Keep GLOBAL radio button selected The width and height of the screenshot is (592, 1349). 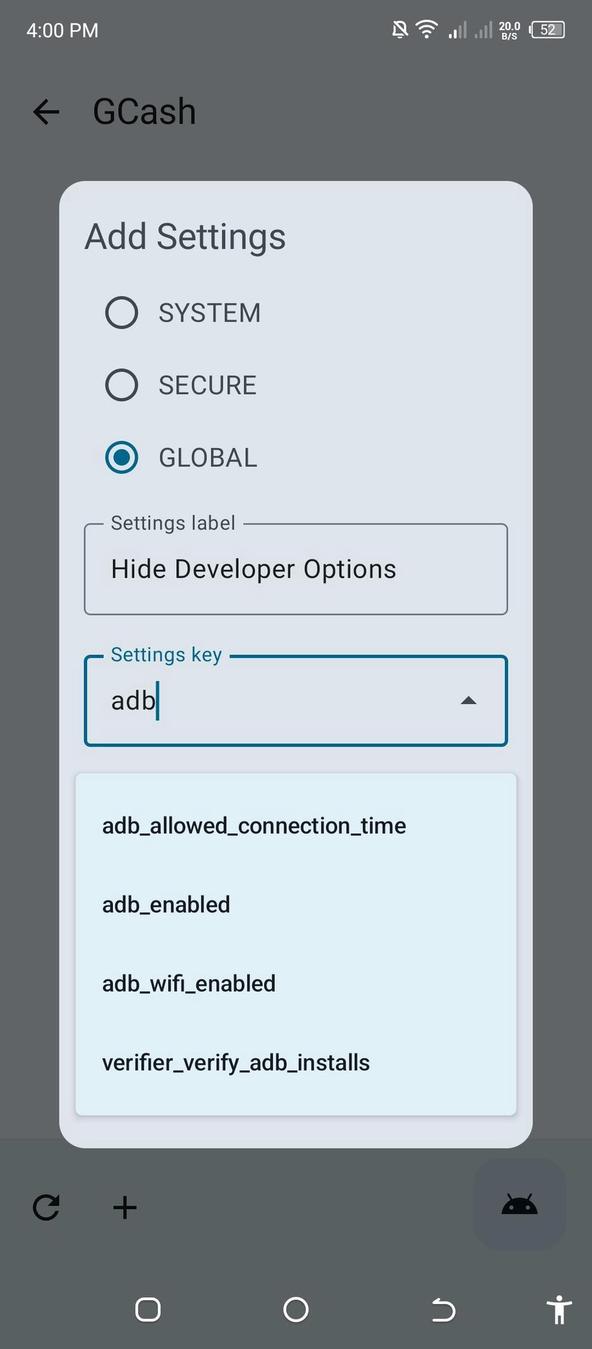[x=121, y=457]
